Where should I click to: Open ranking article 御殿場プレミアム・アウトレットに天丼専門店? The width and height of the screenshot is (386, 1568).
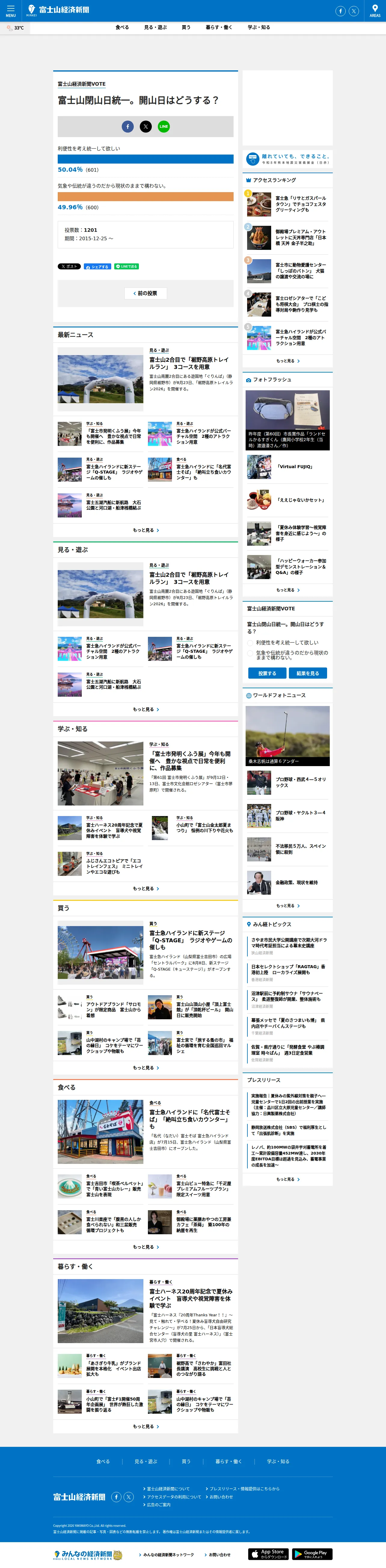click(287, 238)
